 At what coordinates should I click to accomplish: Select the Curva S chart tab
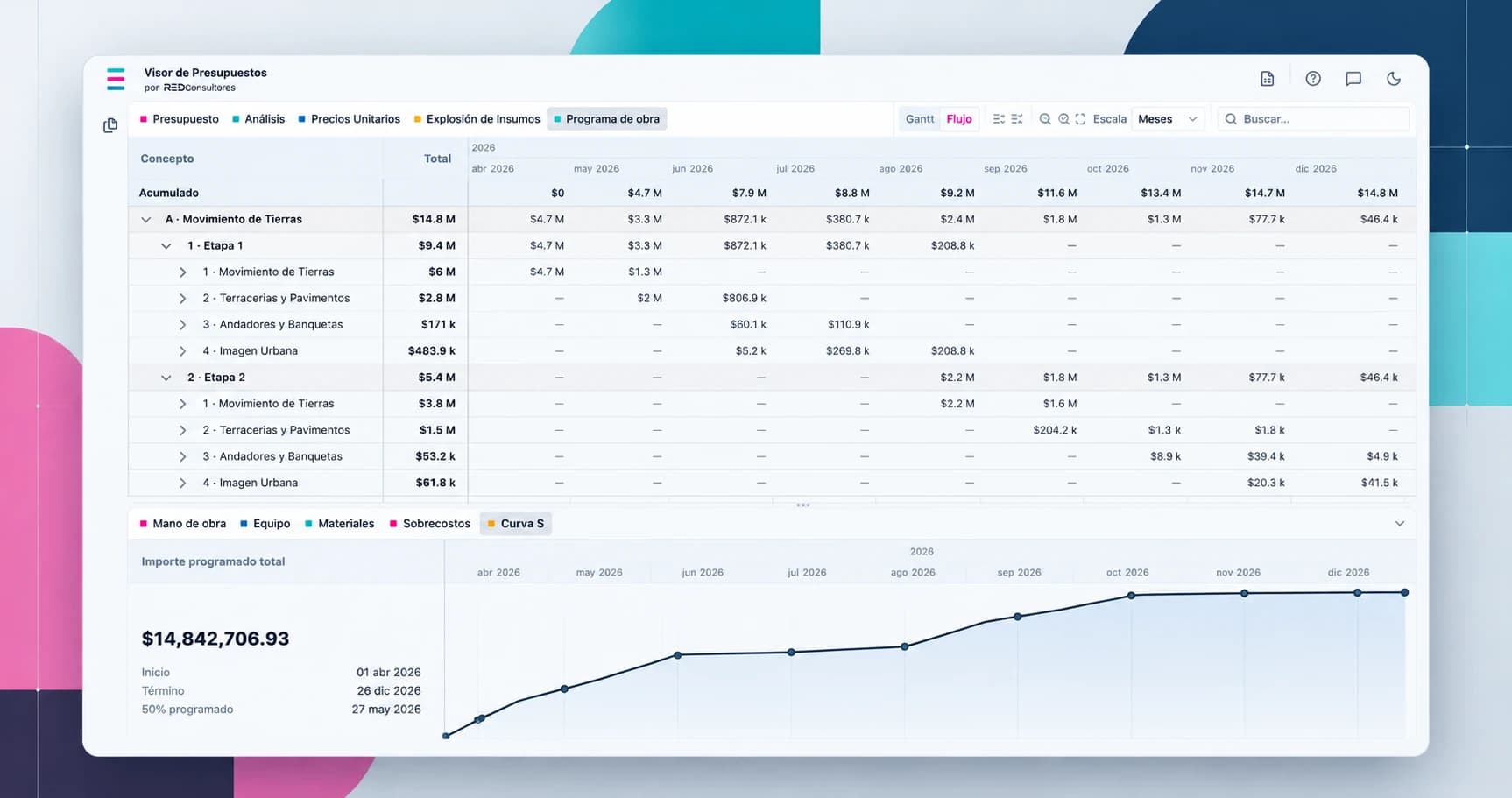(515, 524)
